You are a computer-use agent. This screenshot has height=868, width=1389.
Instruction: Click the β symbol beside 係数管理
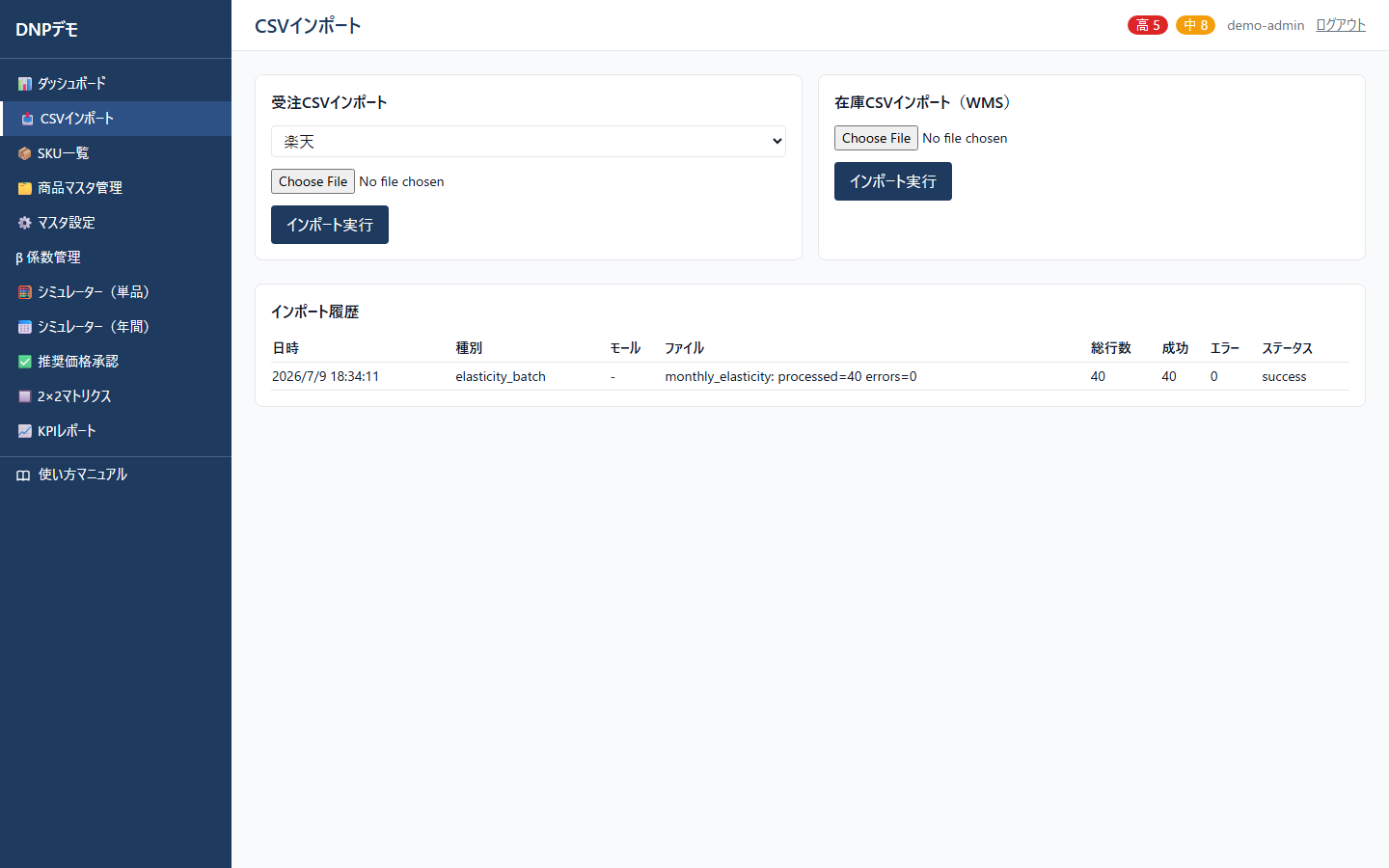click(19, 258)
